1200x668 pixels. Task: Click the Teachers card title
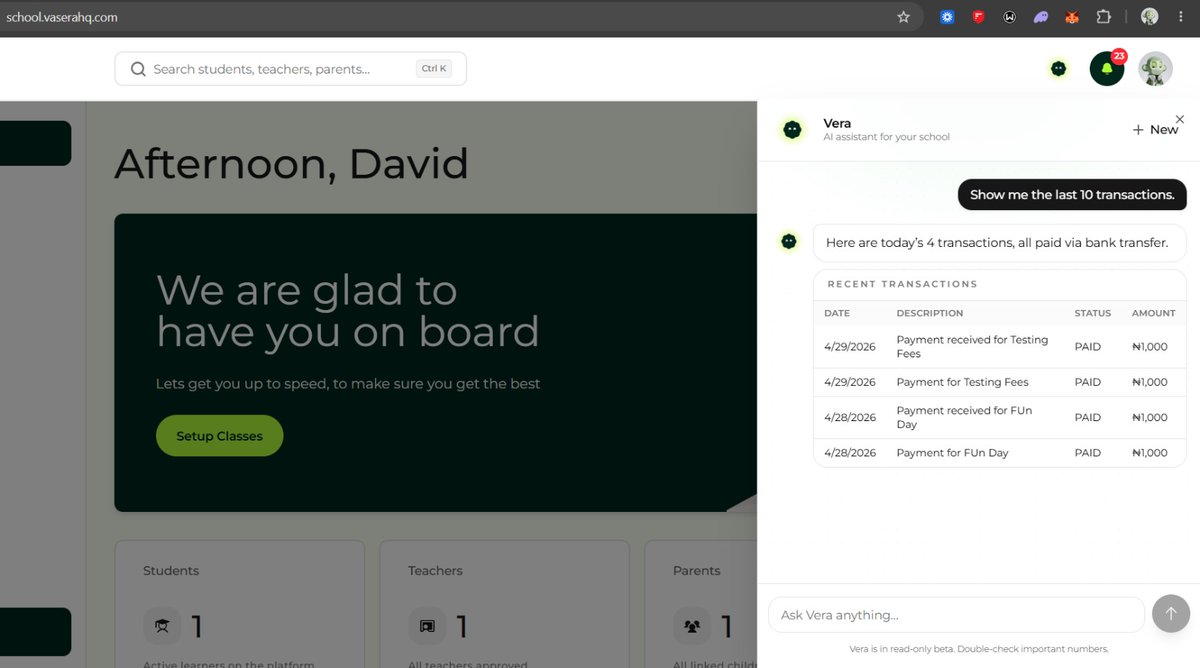click(435, 571)
